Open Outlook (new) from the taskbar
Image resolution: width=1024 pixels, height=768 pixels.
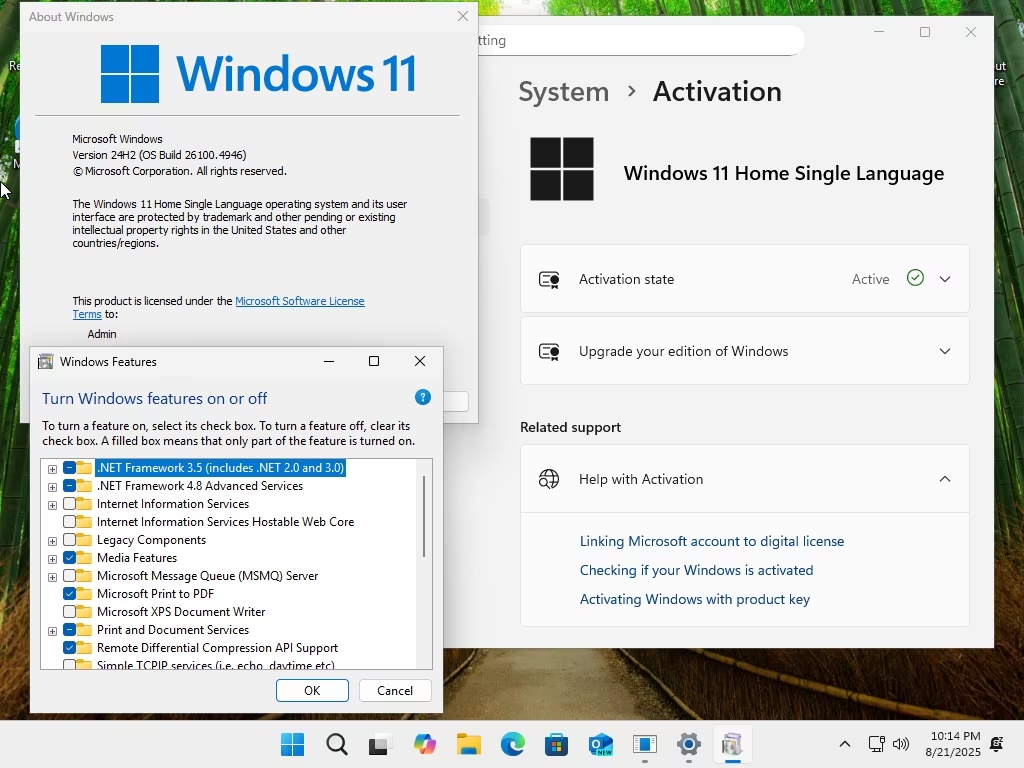pyautogui.click(x=600, y=744)
